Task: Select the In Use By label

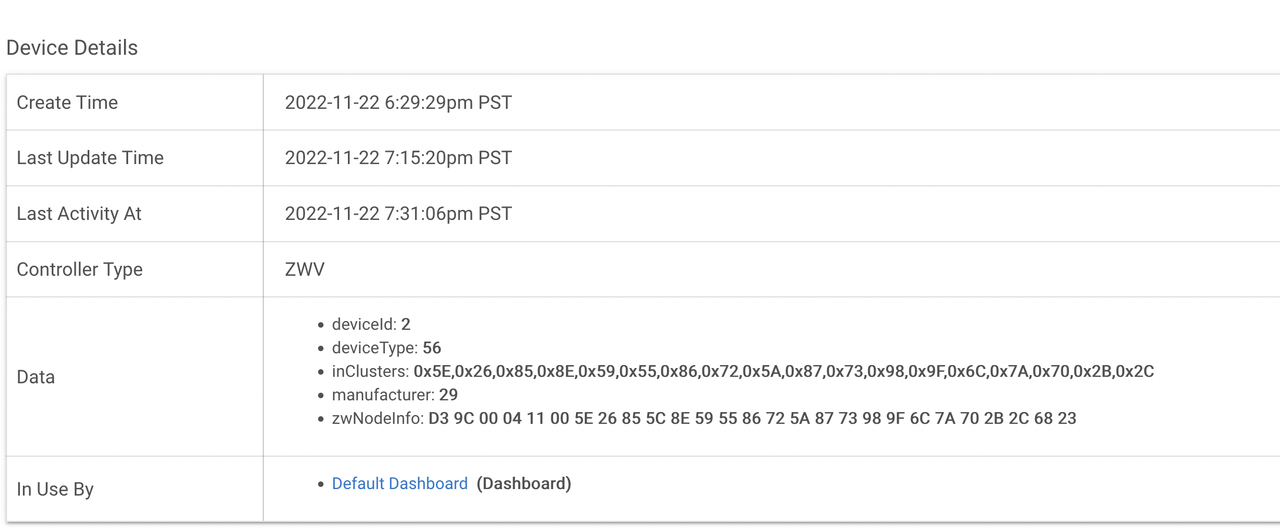Action: (x=55, y=490)
